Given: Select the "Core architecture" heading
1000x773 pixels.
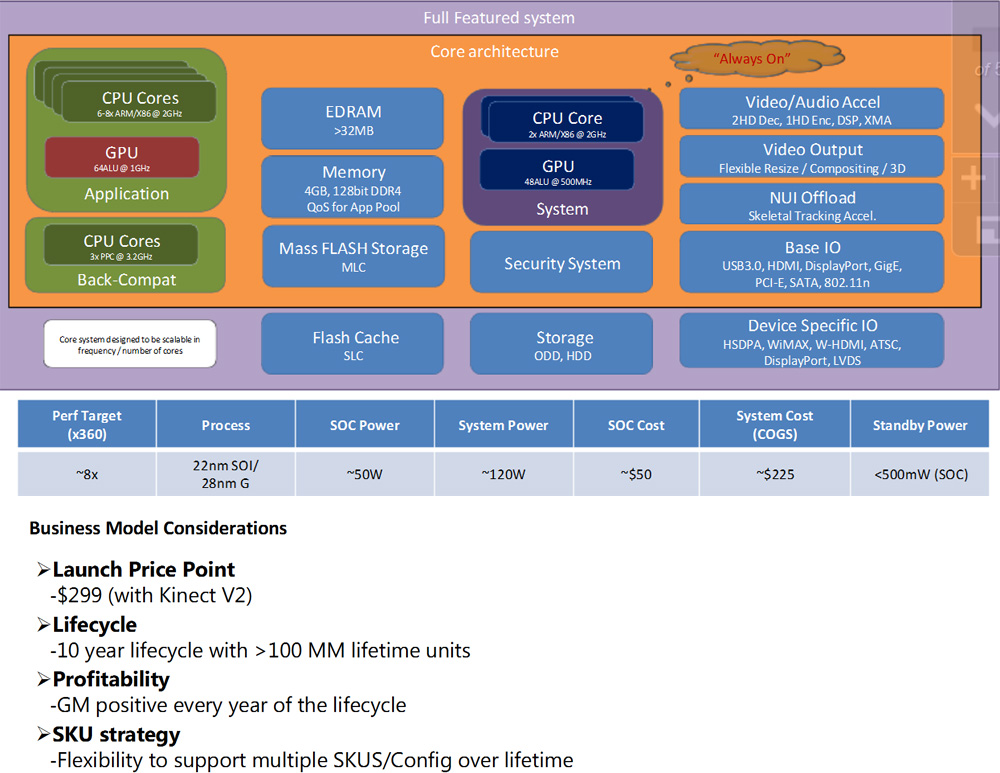Looking at the screenshot, I should [494, 52].
